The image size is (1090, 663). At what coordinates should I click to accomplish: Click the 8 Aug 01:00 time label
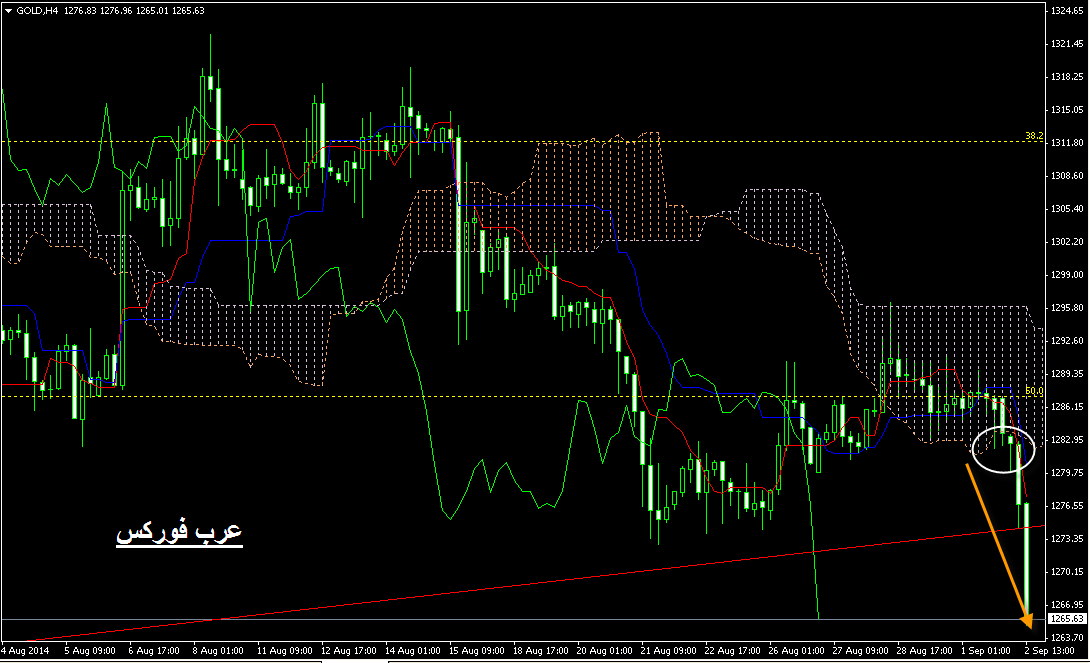point(218,651)
